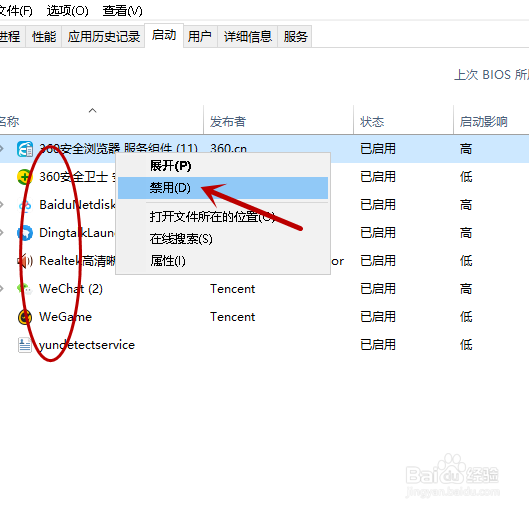
Task: Click the yundetectservice file icon
Action: click(25, 345)
